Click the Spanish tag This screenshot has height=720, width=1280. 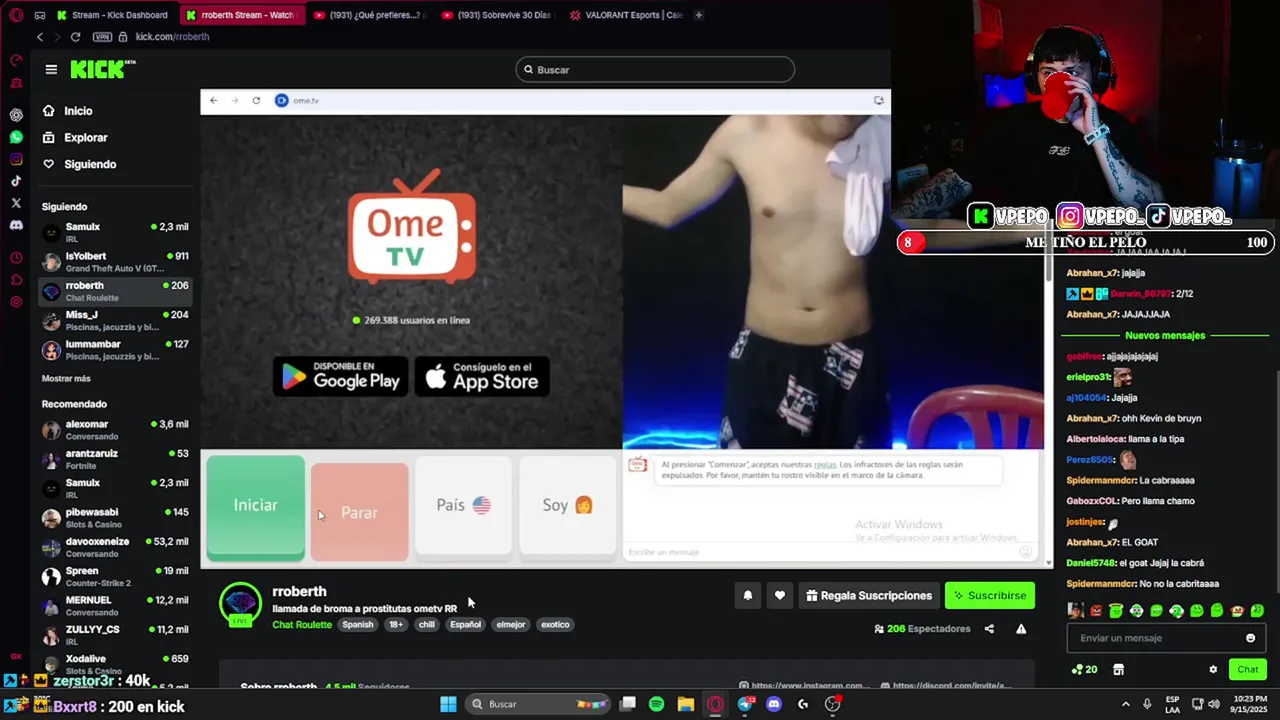point(357,625)
